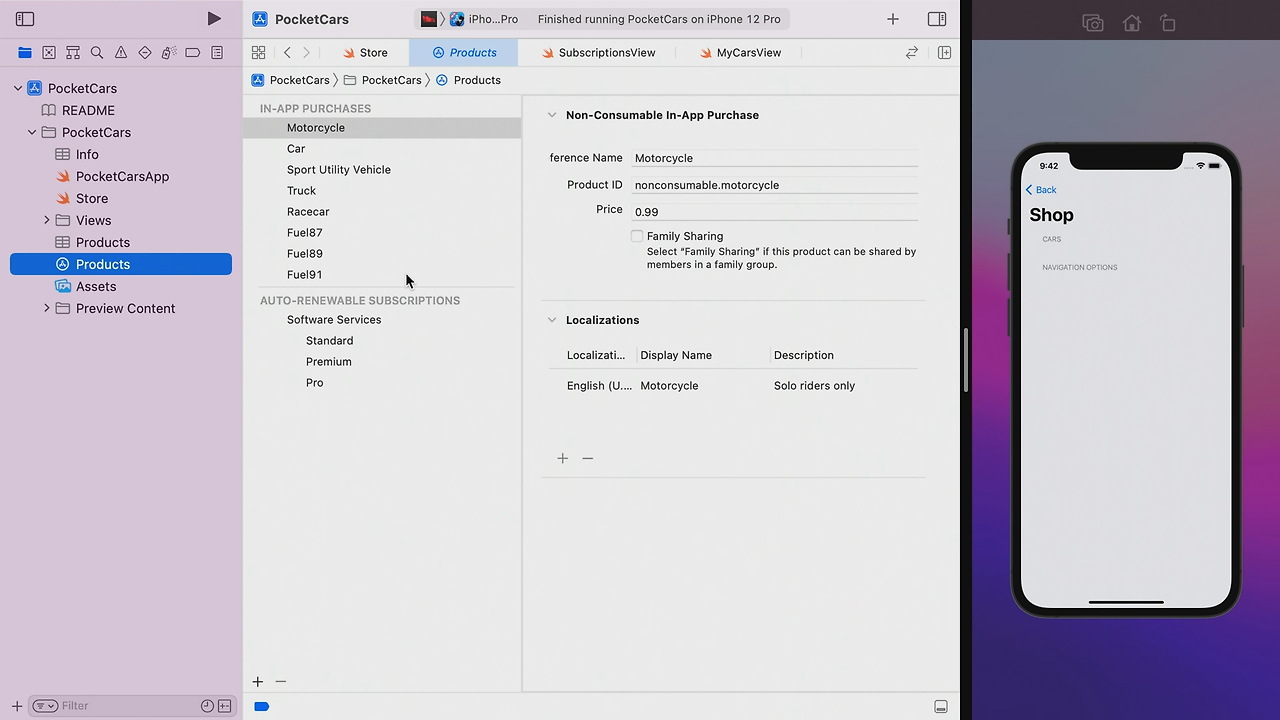Show source-controlled files filter
The image size is (1280, 720).
pyautogui.click(x=225, y=706)
